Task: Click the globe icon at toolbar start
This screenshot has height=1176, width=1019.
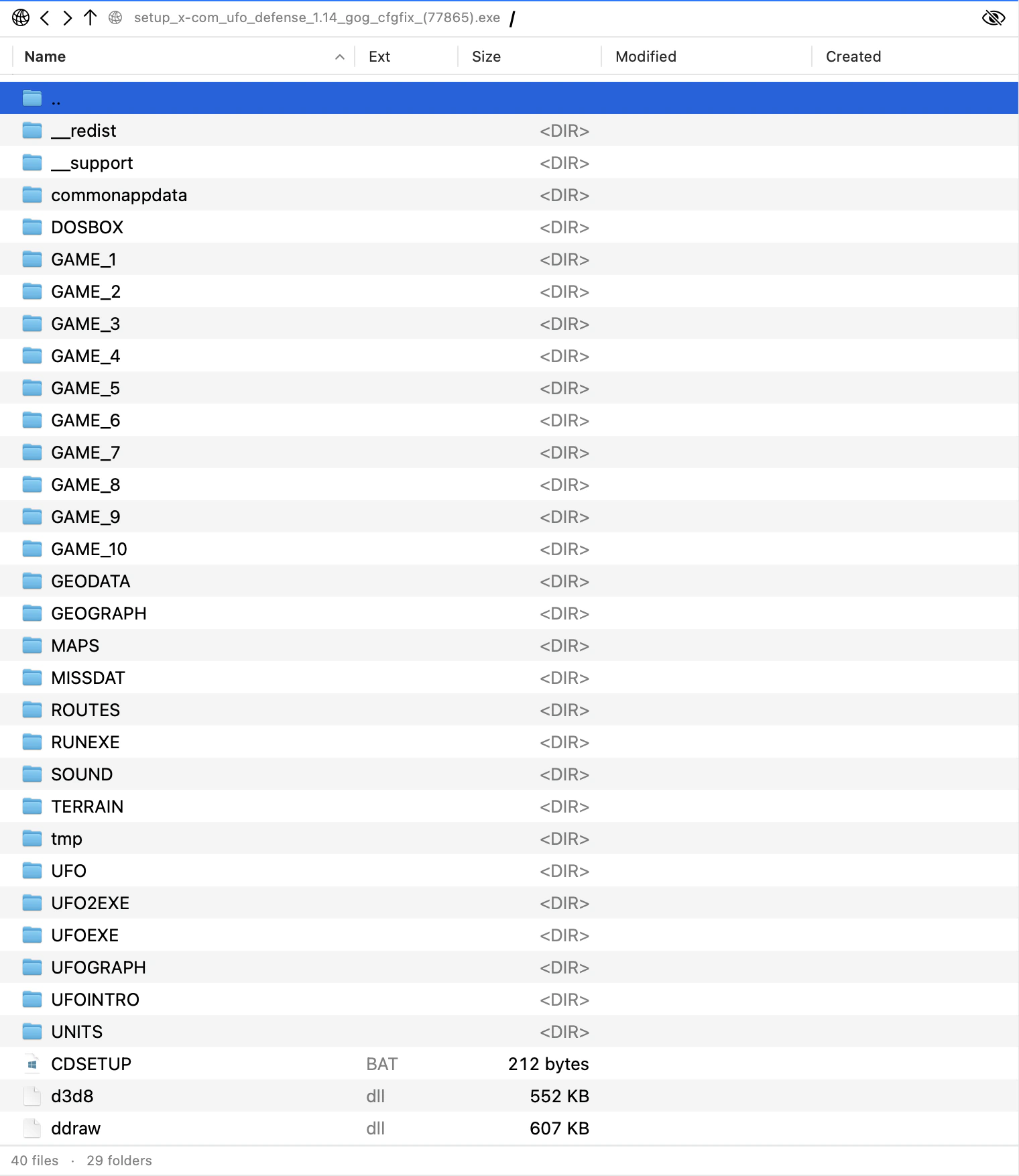Action: tap(21, 17)
